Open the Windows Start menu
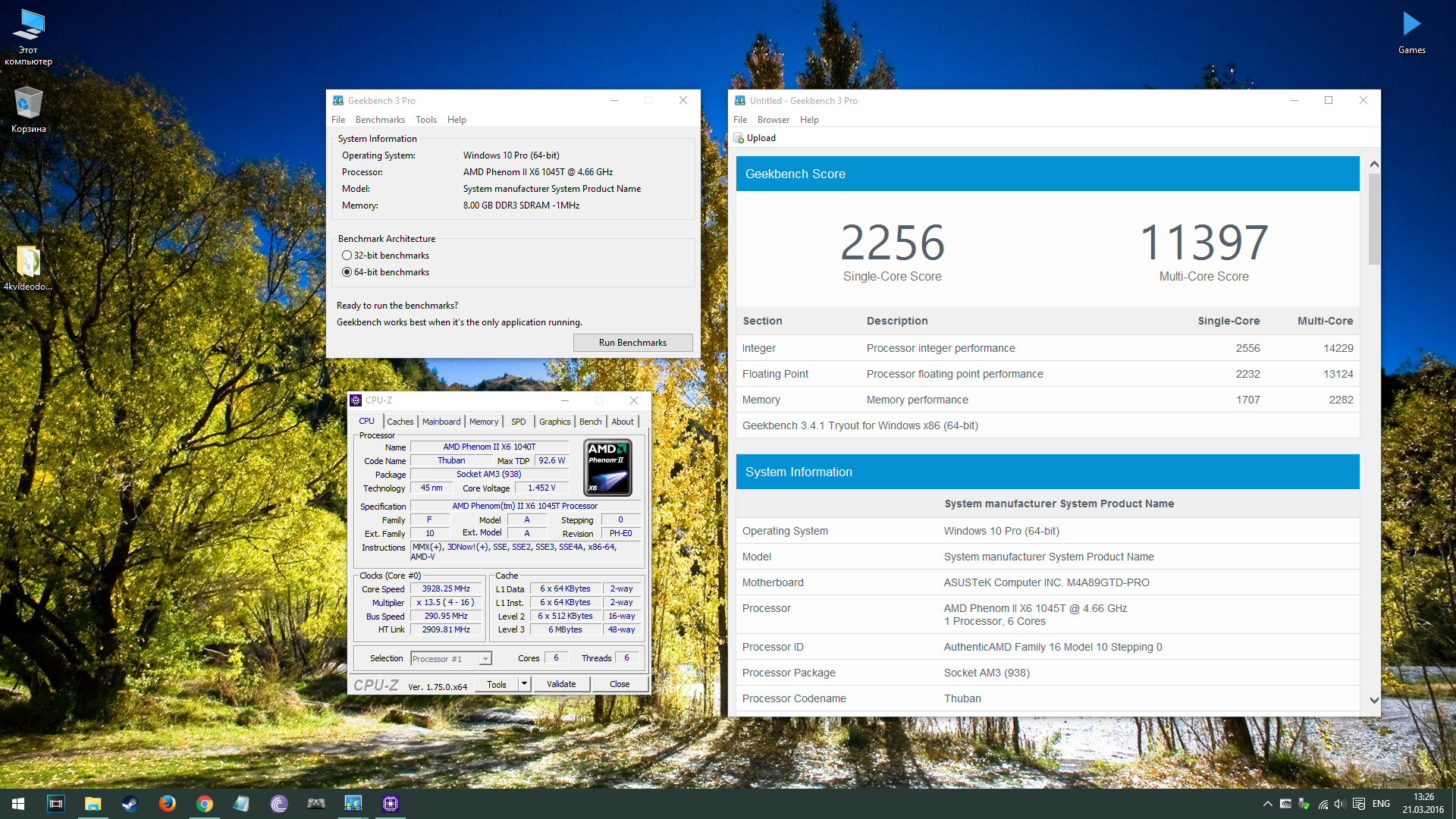The image size is (1456, 819). point(18,803)
